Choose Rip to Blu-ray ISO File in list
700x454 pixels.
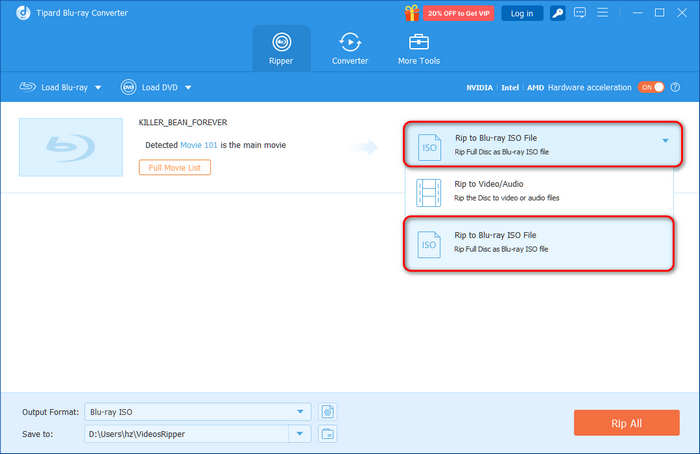(539, 243)
